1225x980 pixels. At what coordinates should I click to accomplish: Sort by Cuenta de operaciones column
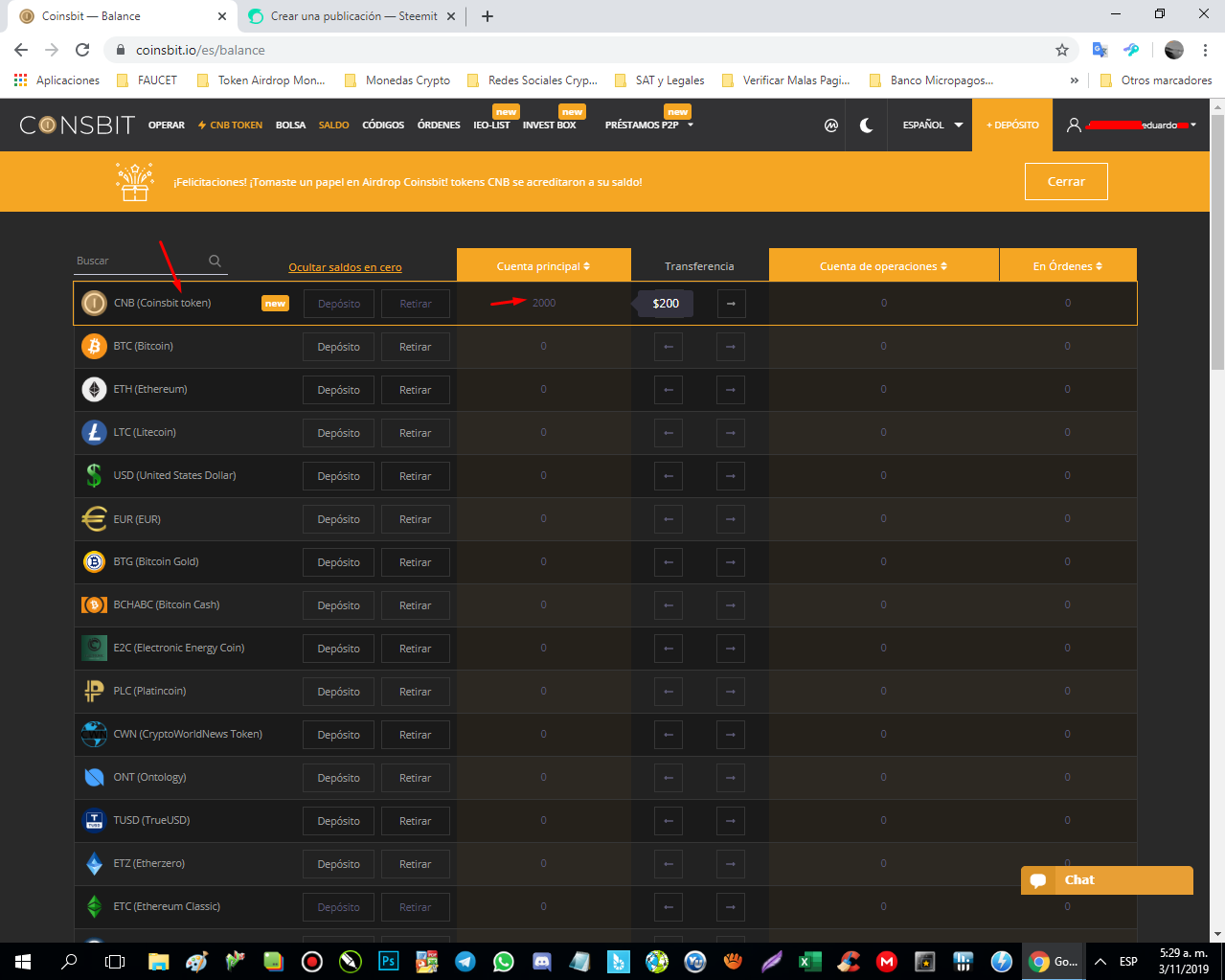883,265
